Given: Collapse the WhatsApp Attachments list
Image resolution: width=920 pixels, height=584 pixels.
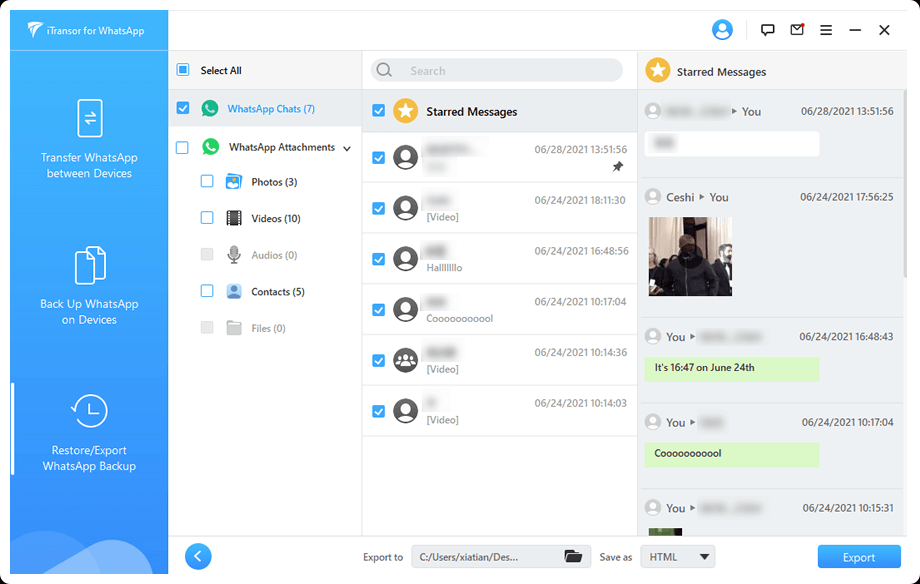Looking at the screenshot, I should coord(347,148).
